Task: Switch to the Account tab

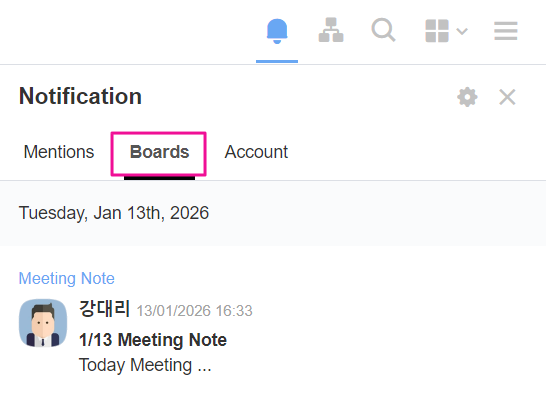Action: point(256,152)
